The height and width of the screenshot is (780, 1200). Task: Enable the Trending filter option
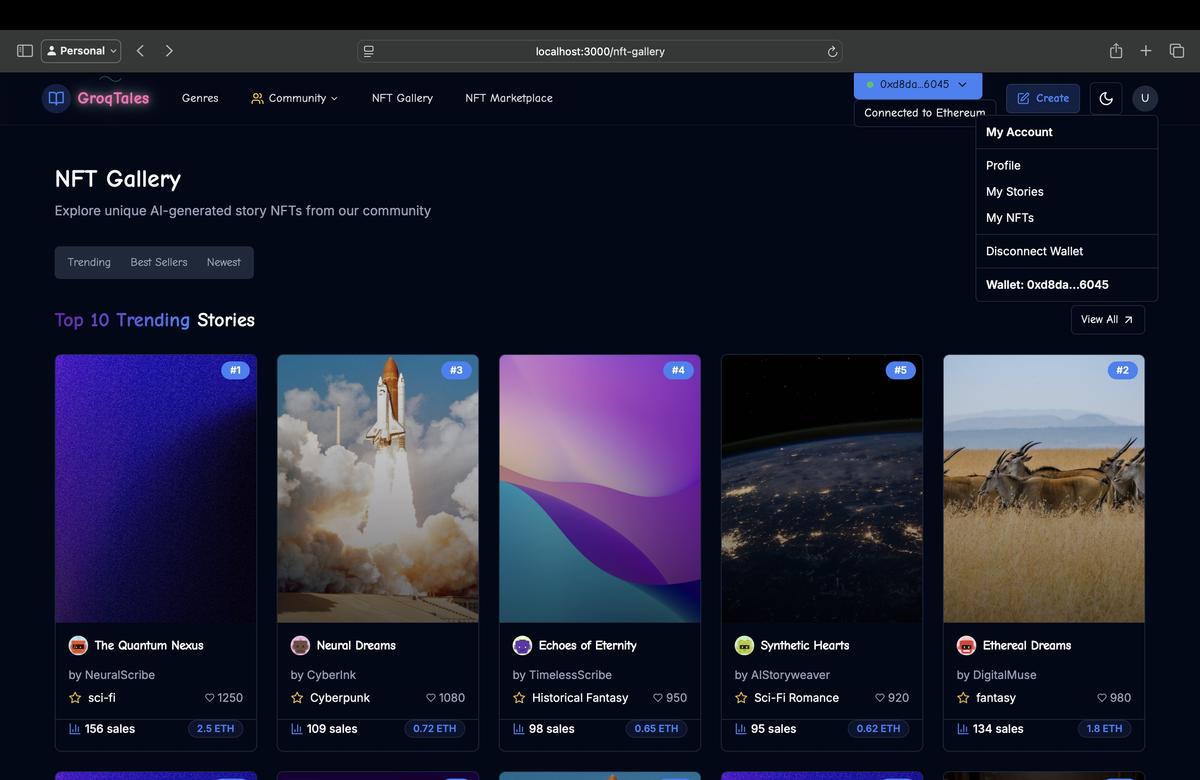(88, 262)
